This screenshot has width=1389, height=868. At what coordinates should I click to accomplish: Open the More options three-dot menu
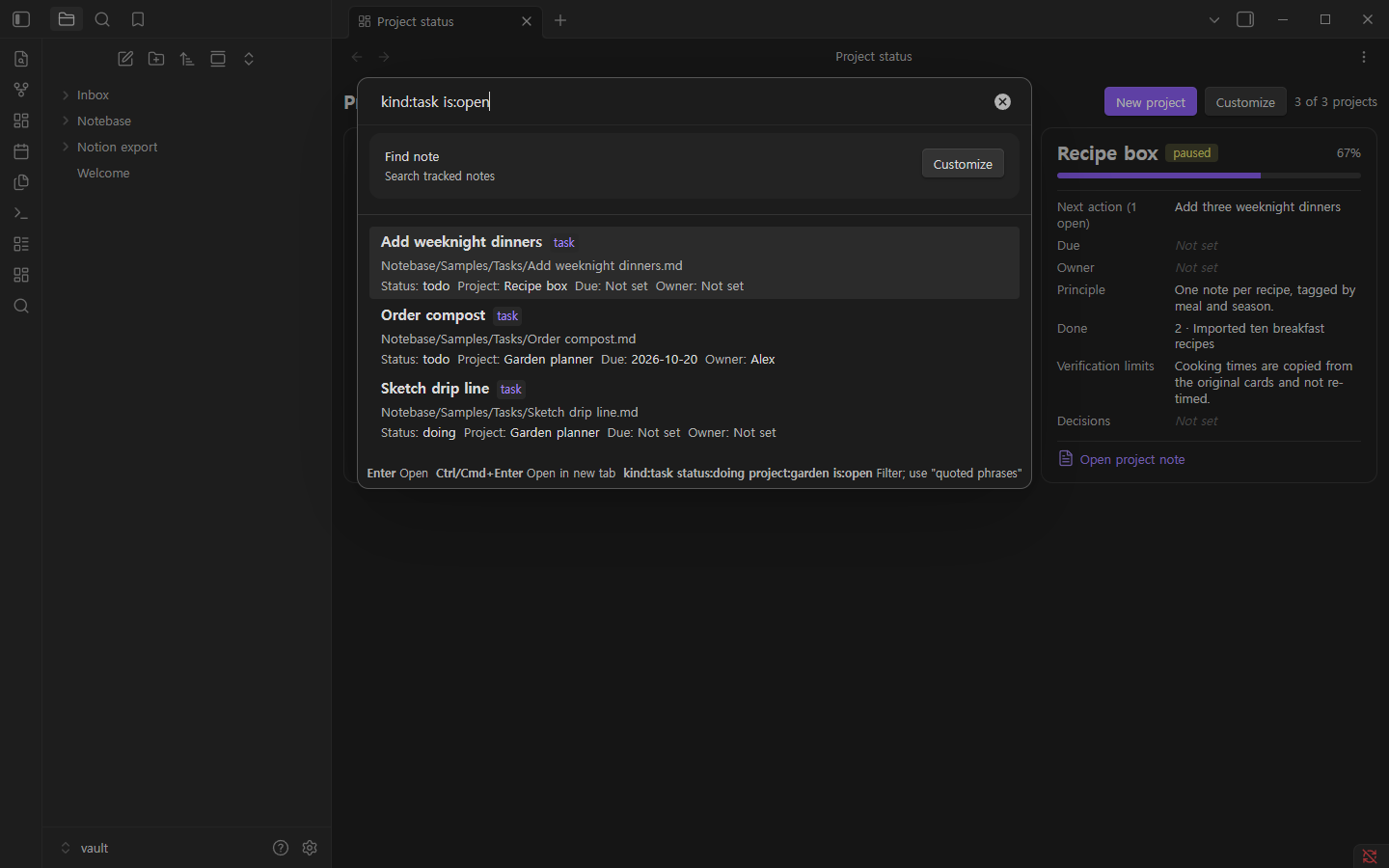[1364, 57]
